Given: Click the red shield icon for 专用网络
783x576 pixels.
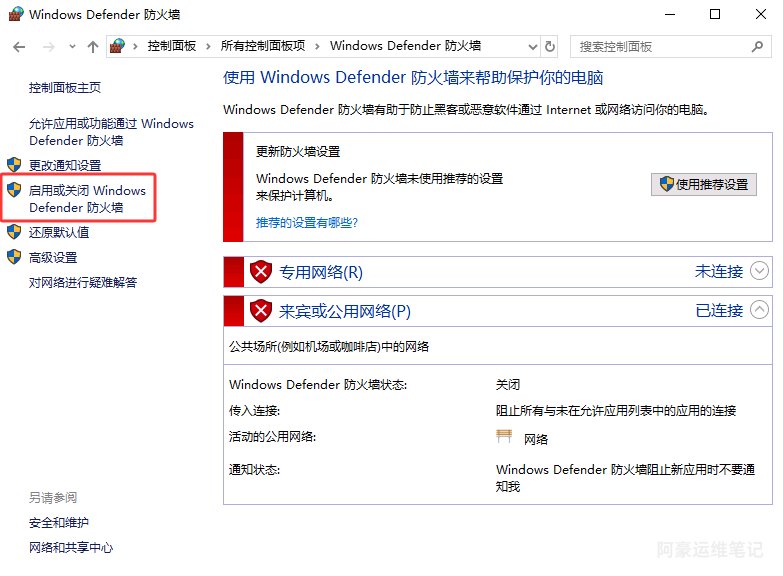Looking at the screenshot, I should (261, 272).
